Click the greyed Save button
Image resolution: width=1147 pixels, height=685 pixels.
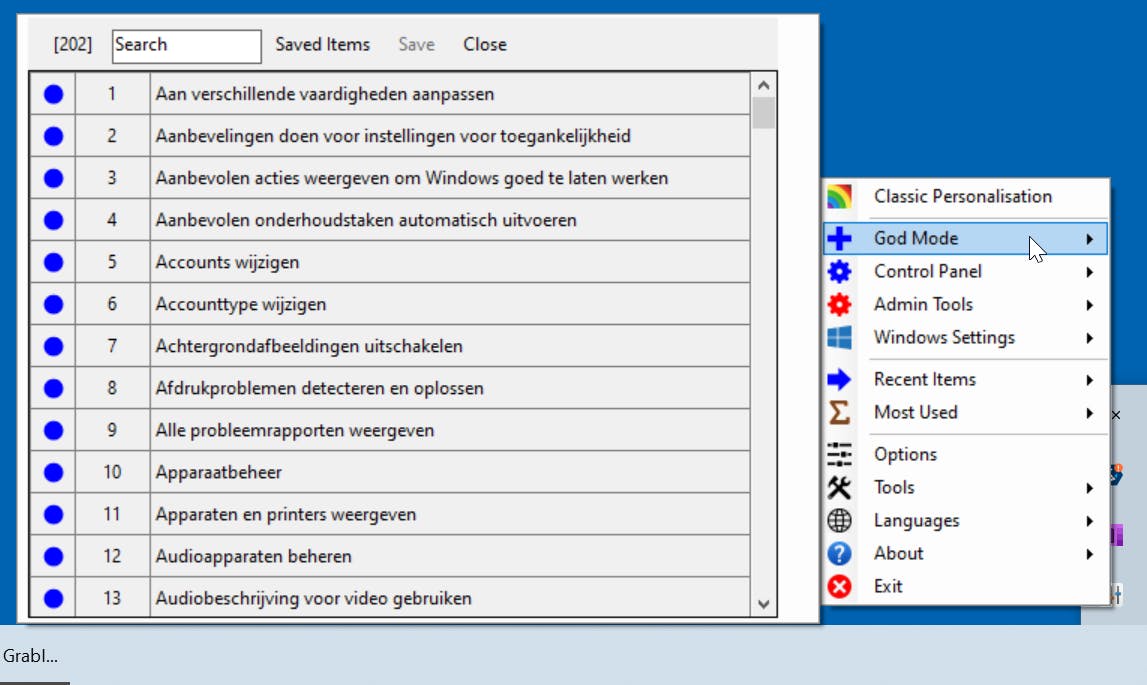416,45
